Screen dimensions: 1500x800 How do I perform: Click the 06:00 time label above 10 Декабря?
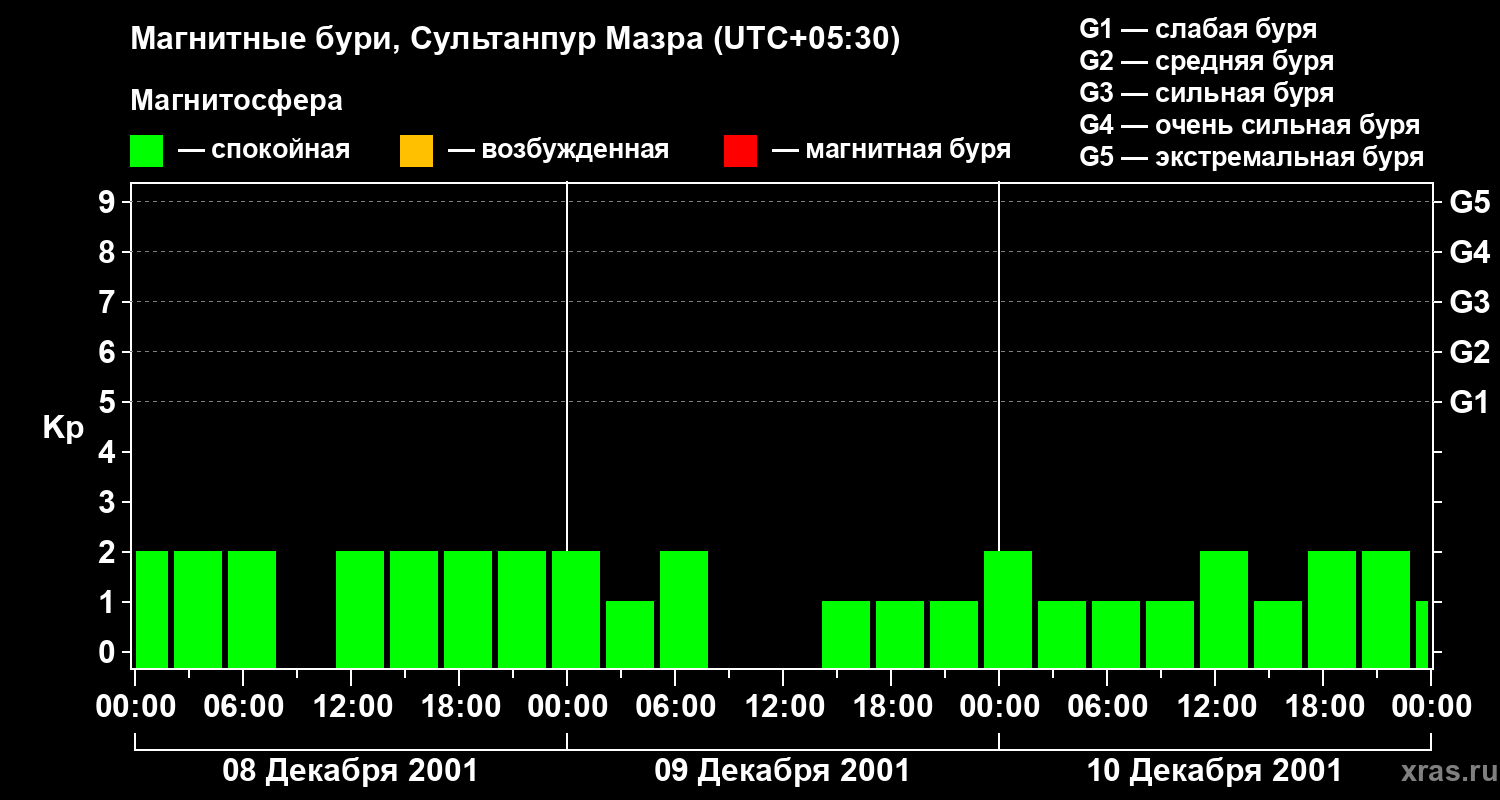(x=1107, y=707)
